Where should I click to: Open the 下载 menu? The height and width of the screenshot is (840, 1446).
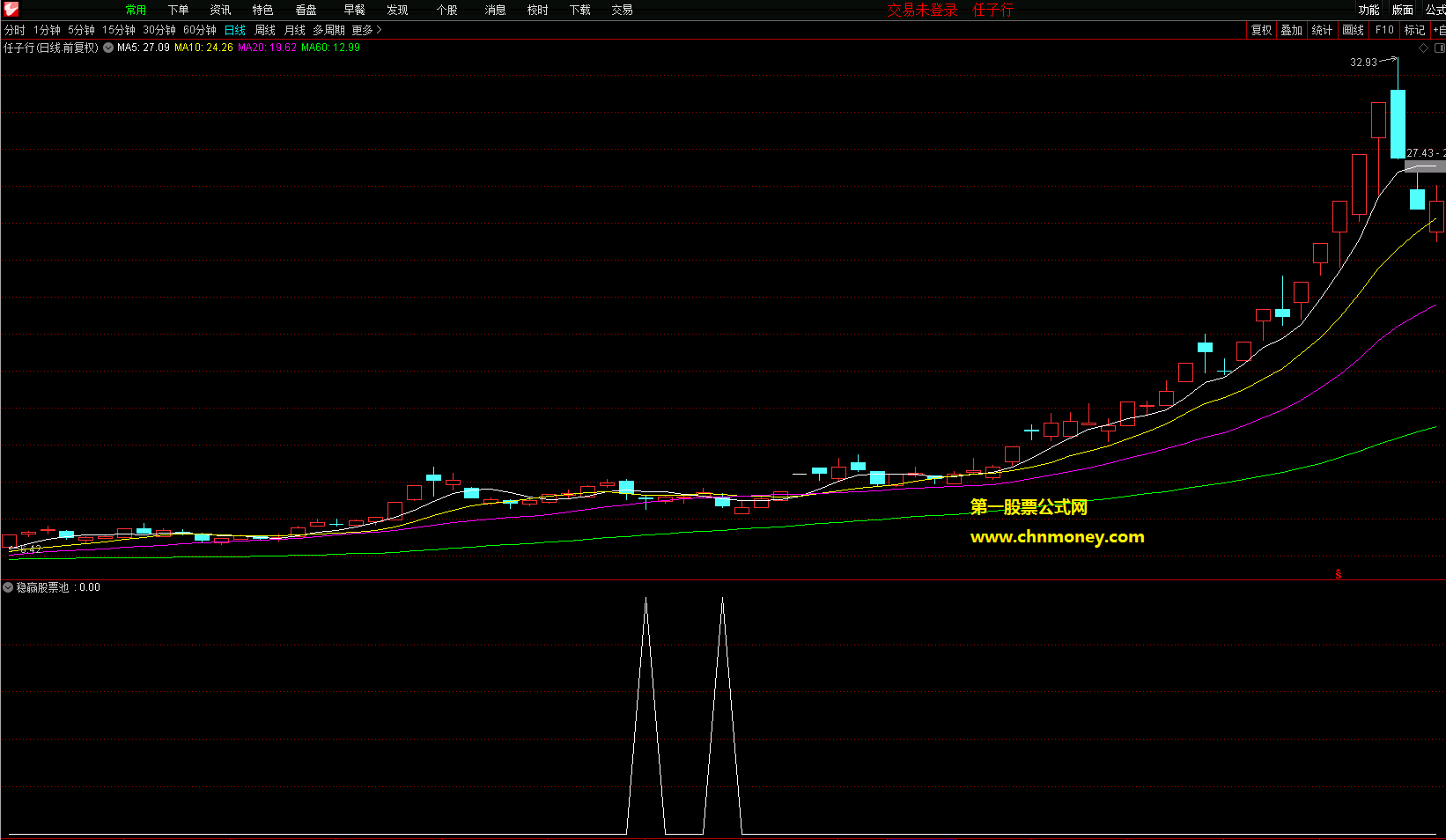pos(579,10)
